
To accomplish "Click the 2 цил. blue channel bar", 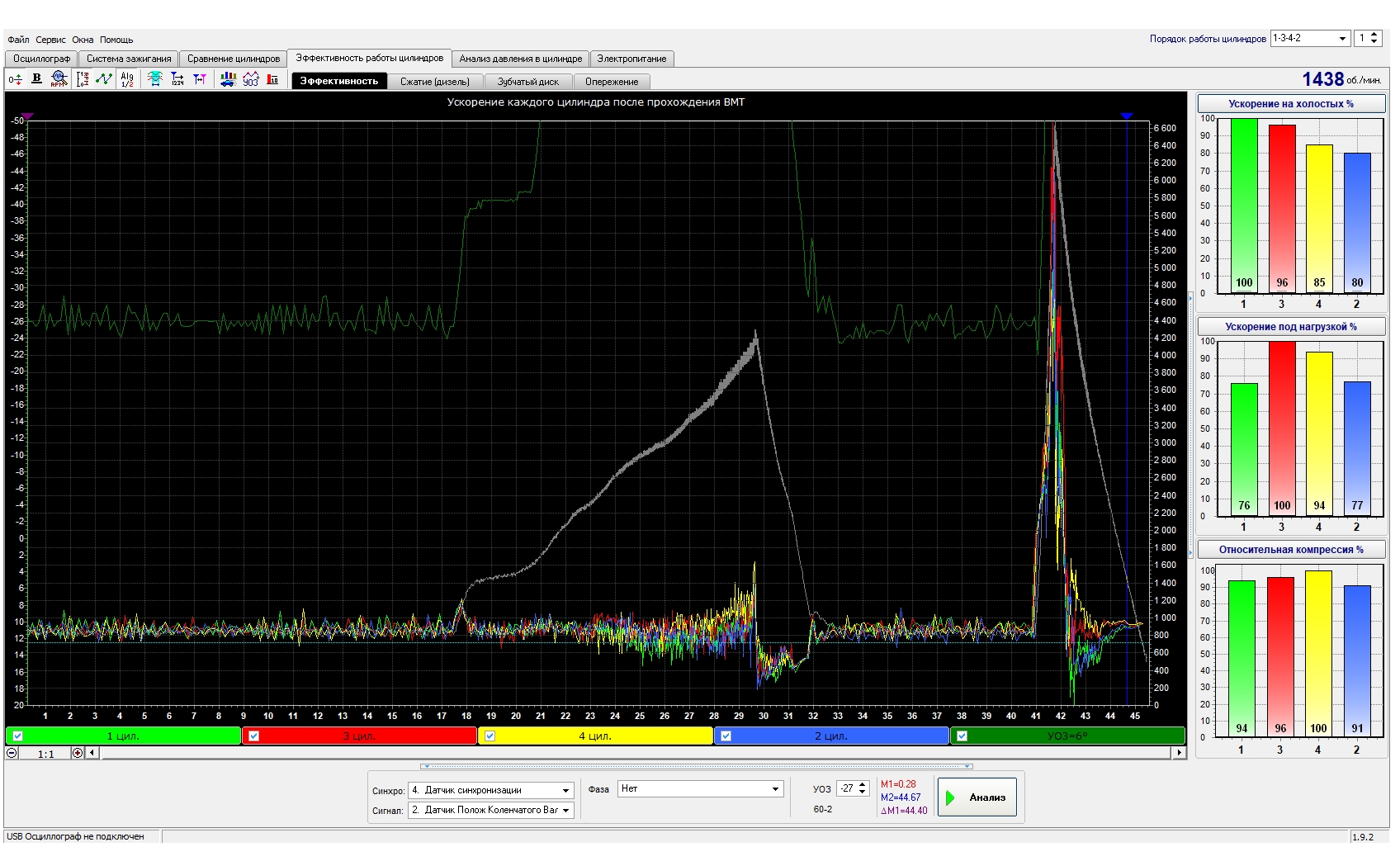I will (x=831, y=736).
